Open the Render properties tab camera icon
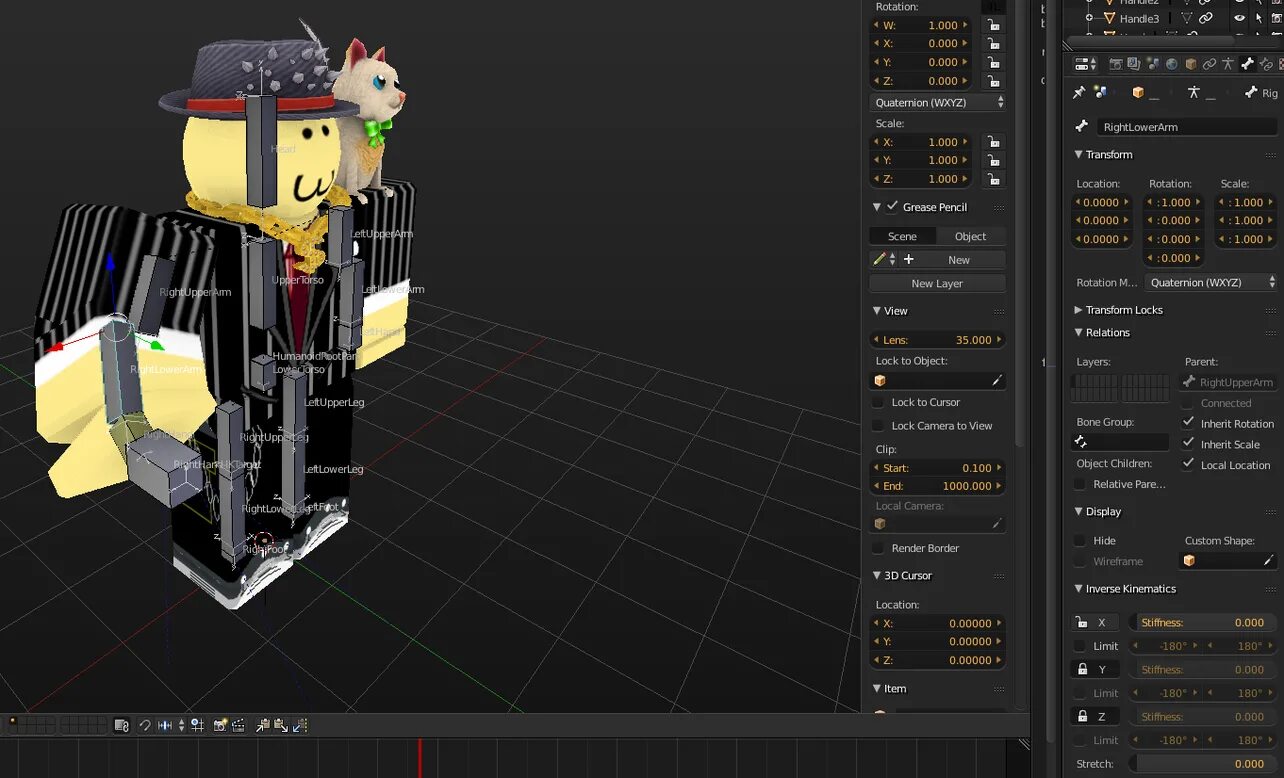1284x778 pixels. click(1116, 64)
